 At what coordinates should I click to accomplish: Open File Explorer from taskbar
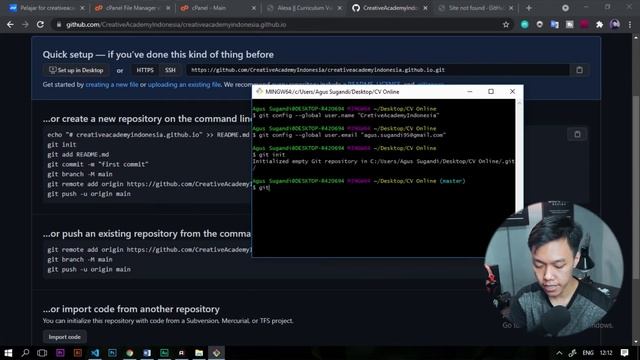click(199, 353)
